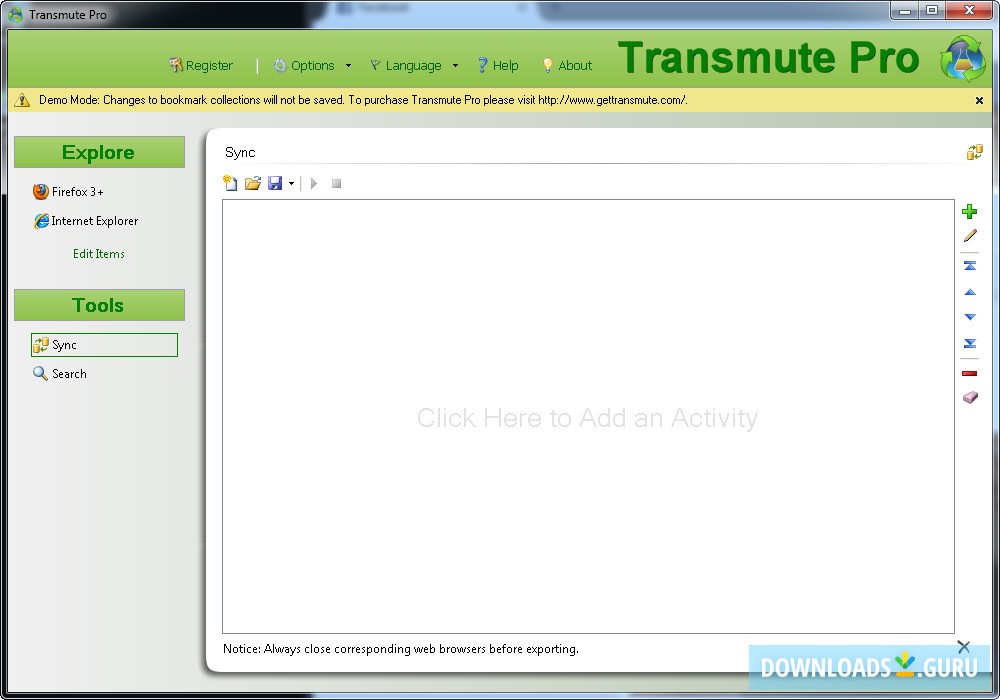The width and height of the screenshot is (1000, 700).
Task: Expand the Options dropdown arrow
Action: (348, 65)
